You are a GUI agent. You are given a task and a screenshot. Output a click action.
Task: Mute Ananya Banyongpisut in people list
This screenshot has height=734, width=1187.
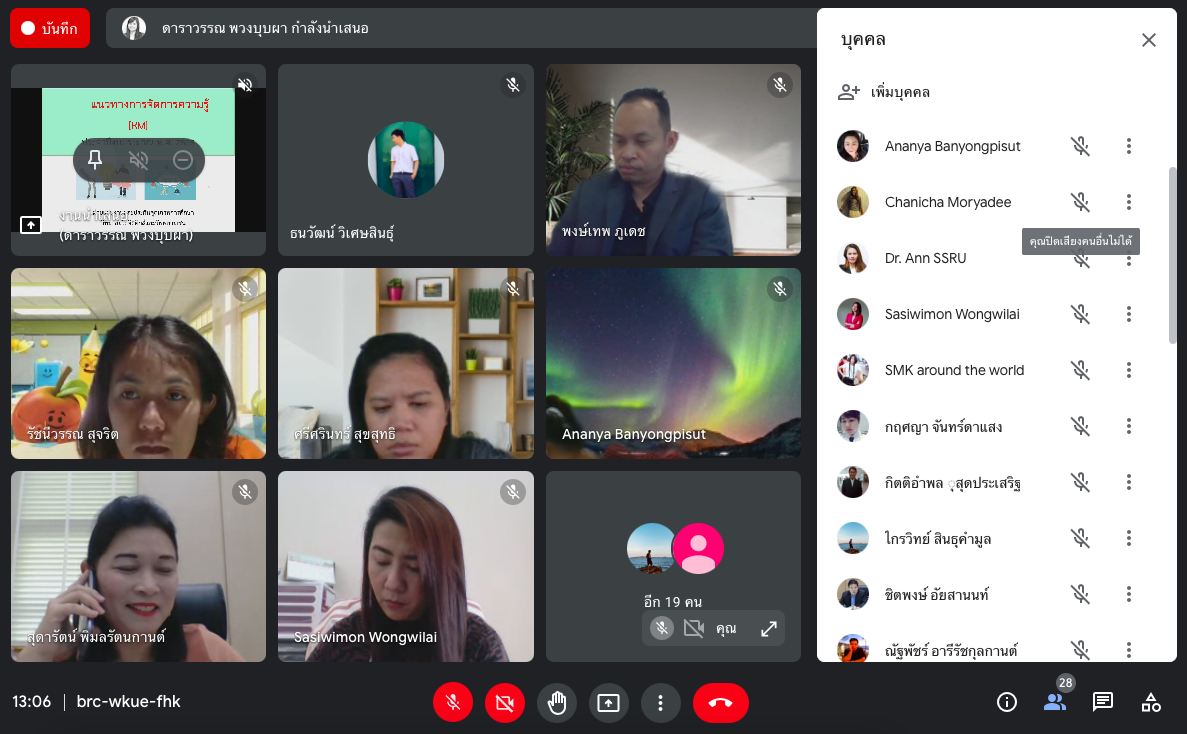[1080, 146]
